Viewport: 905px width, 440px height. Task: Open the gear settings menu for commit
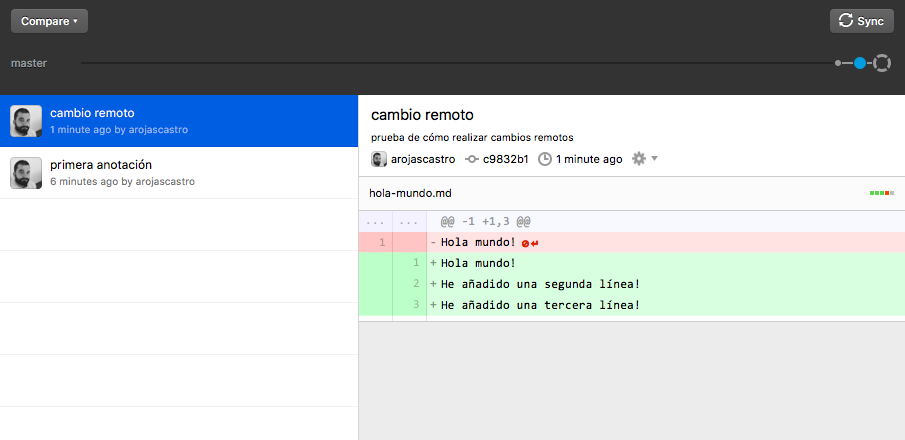click(x=639, y=159)
